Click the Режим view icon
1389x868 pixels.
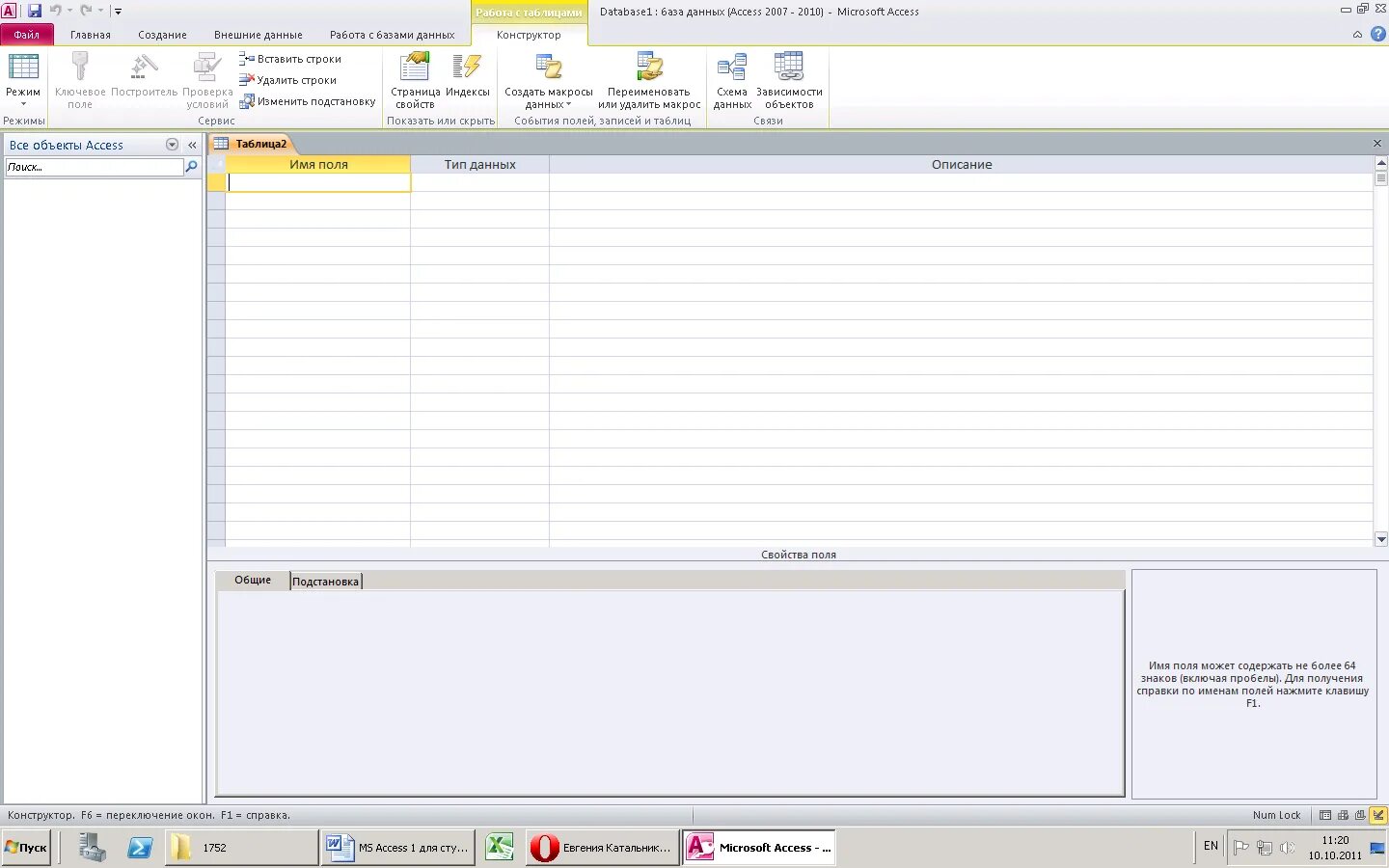coord(23,68)
